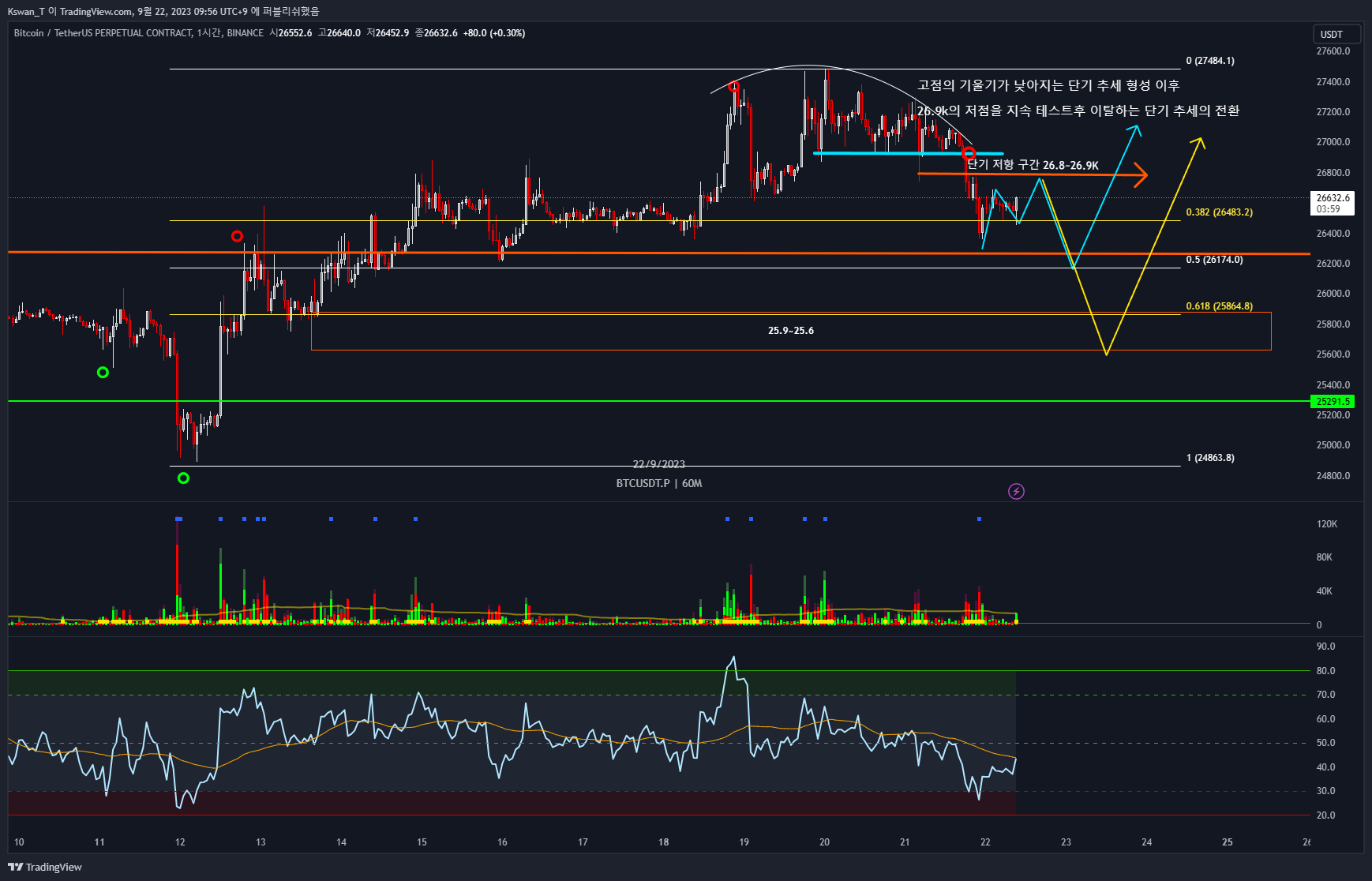Click volume axis label 40K

[x=1325, y=591]
